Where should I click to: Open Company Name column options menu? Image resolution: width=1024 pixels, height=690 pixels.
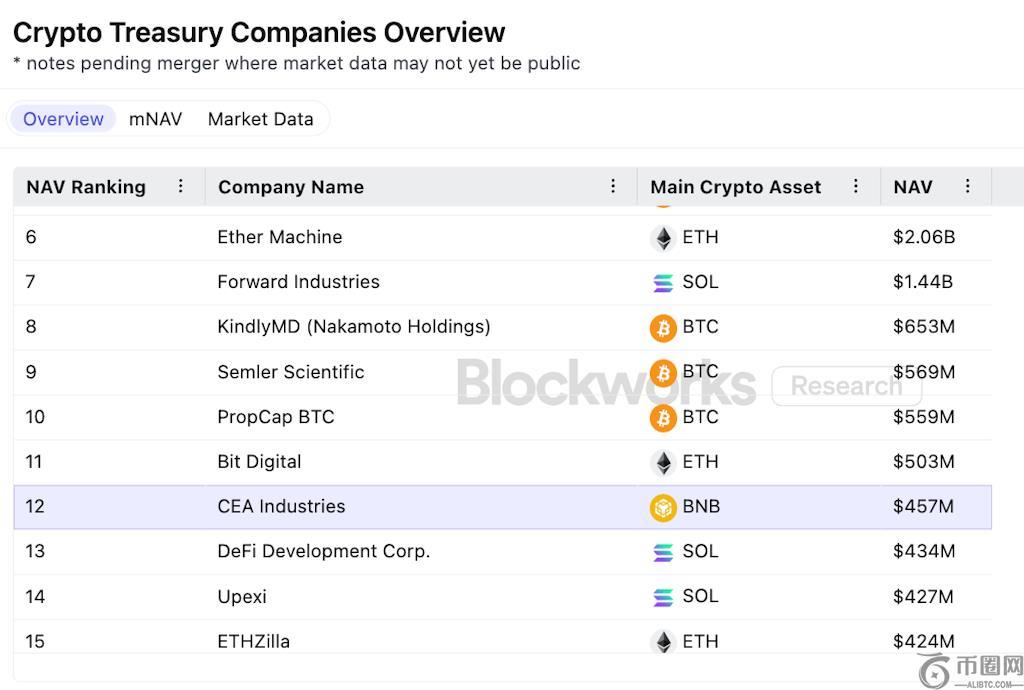tap(613, 186)
